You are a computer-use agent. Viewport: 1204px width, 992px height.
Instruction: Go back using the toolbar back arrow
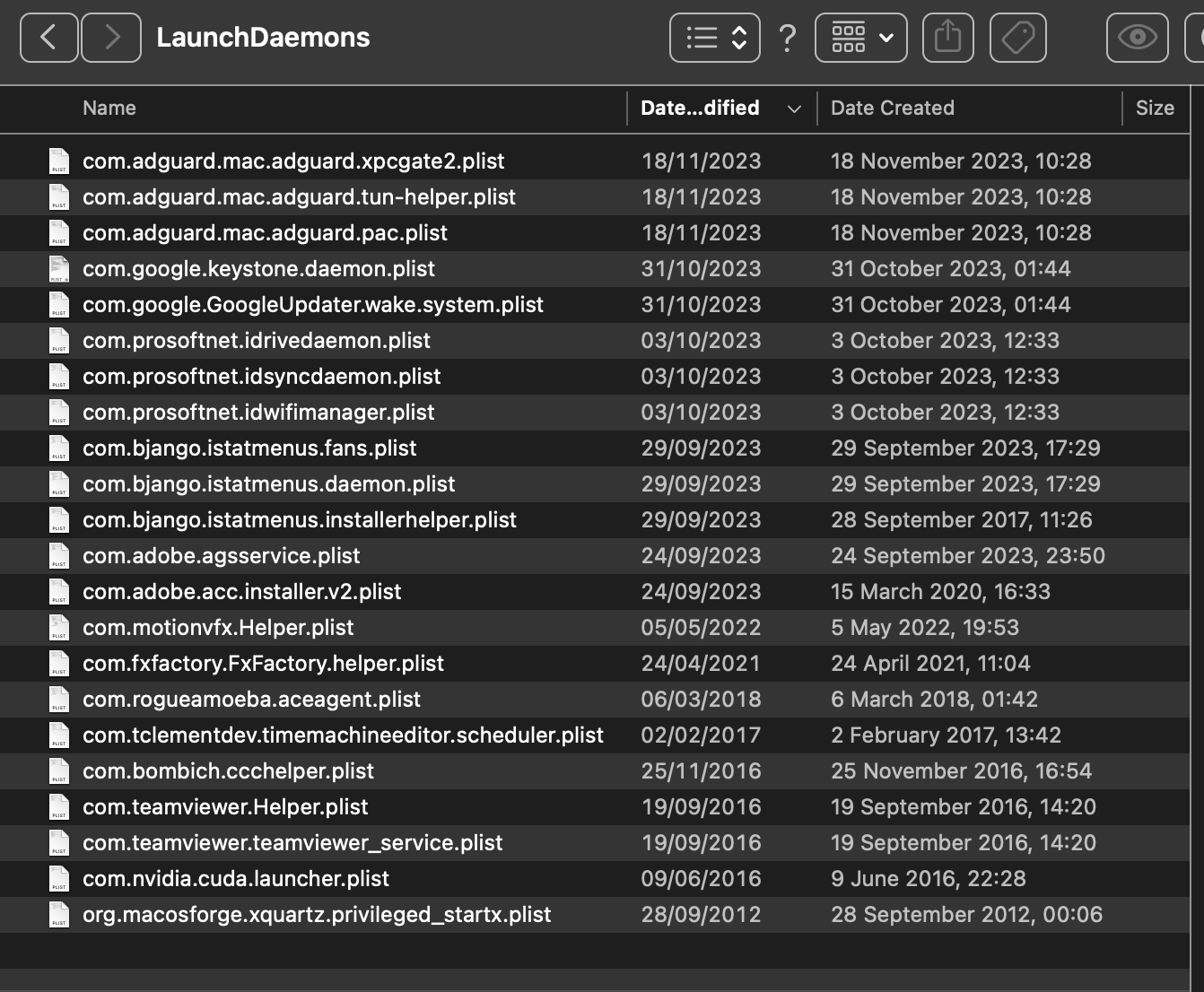[x=48, y=38]
